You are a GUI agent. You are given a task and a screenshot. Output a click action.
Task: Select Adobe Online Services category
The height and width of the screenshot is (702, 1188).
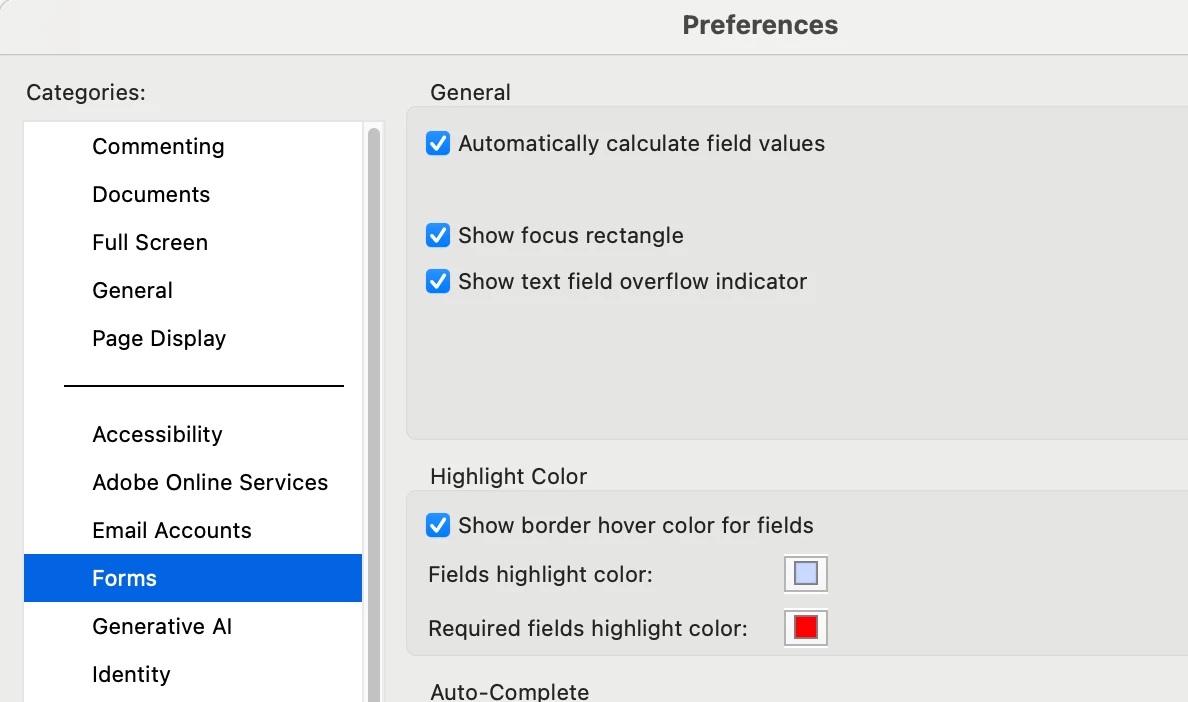(x=210, y=483)
